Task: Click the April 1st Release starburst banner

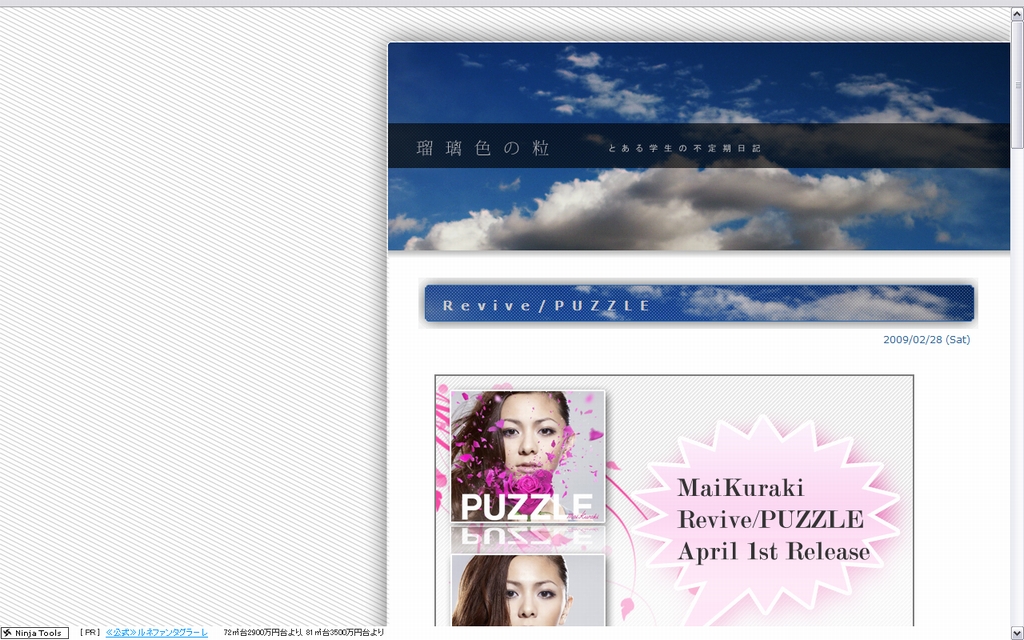Action: click(x=769, y=519)
